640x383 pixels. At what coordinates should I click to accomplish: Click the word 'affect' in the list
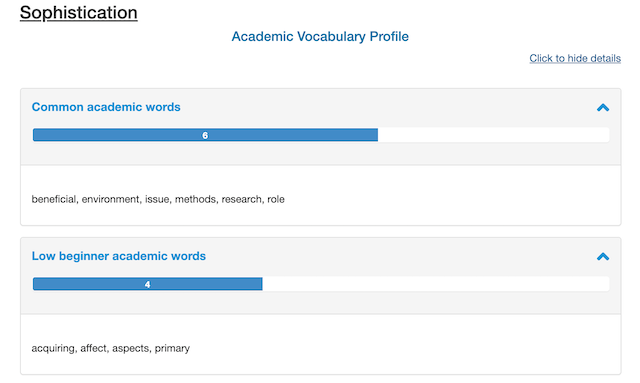coord(93,348)
